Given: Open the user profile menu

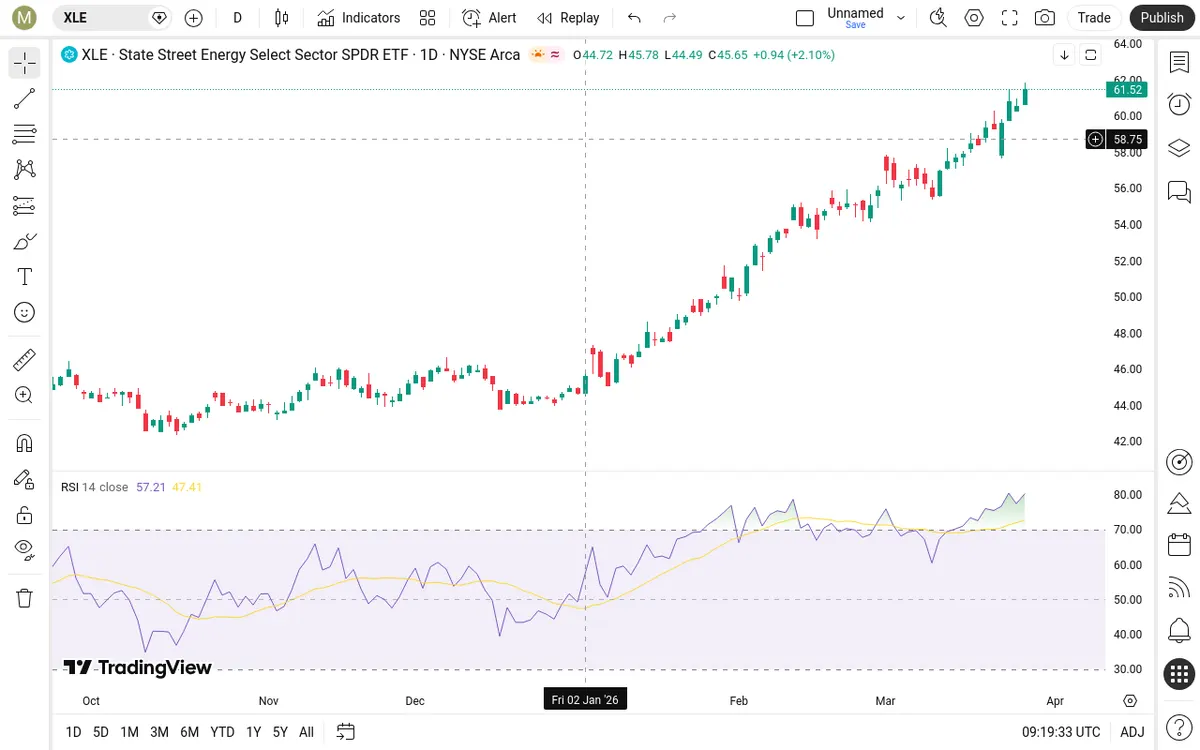Looking at the screenshot, I should [24, 17].
